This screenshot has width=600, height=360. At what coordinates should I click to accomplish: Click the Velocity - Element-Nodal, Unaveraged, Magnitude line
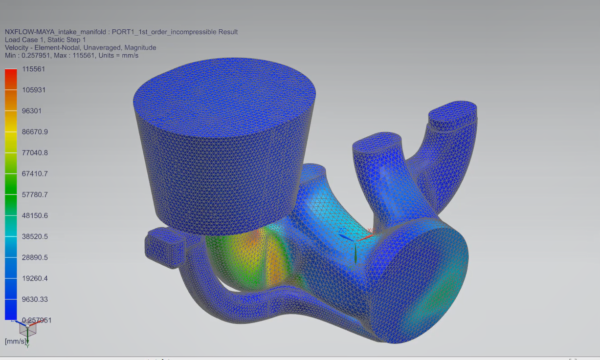pyautogui.click(x=80, y=47)
